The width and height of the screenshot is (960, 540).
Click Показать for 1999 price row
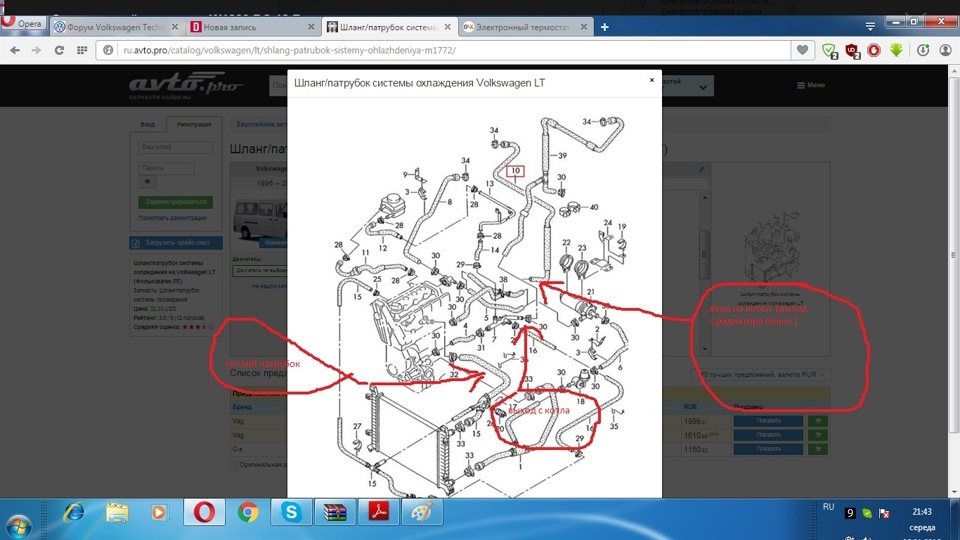pos(768,421)
